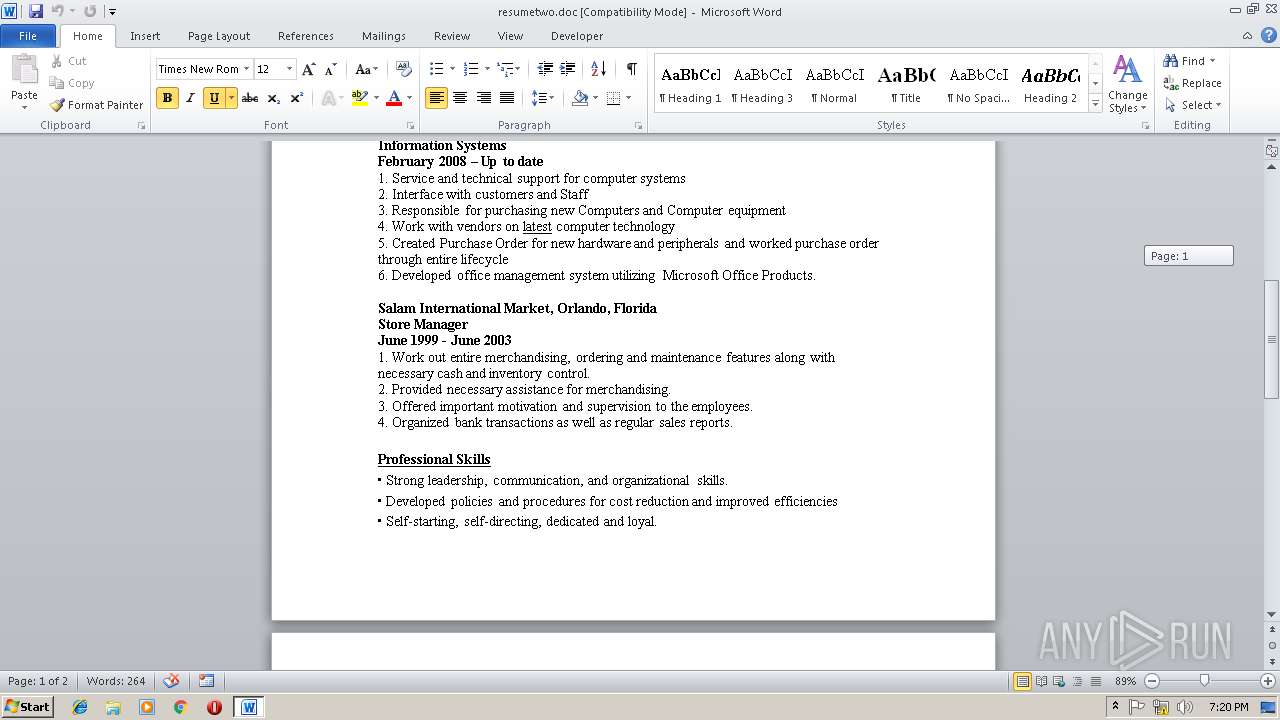The image size is (1280, 720).
Task: Clear all formatting from selection
Action: 404,69
